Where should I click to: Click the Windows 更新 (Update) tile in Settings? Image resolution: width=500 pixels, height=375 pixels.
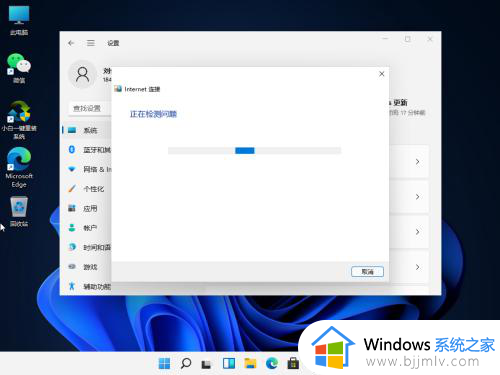point(407,107)
